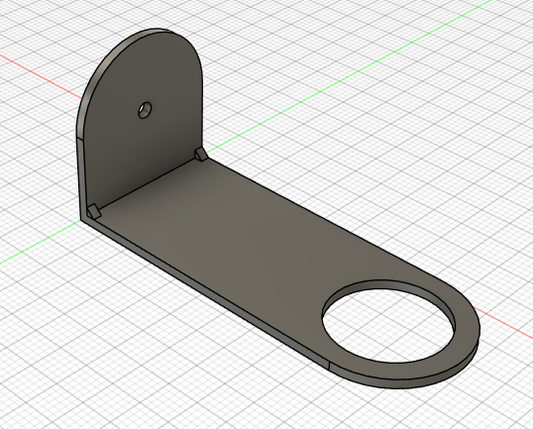Click the upright rounded plate's front face

[x=143, y=143]
